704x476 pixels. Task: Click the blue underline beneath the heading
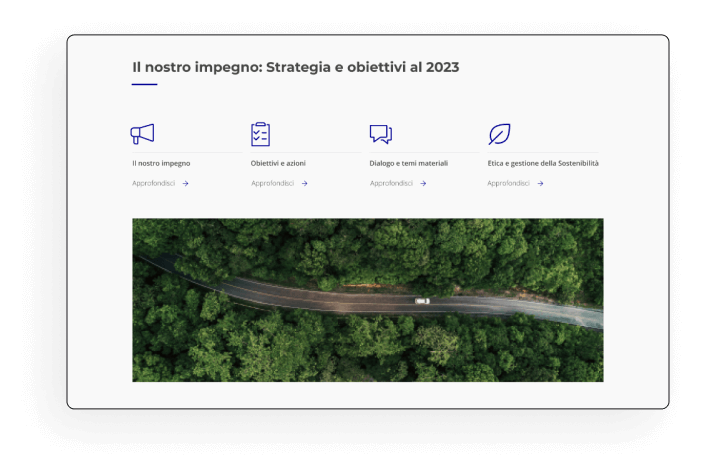coord(144,85)
